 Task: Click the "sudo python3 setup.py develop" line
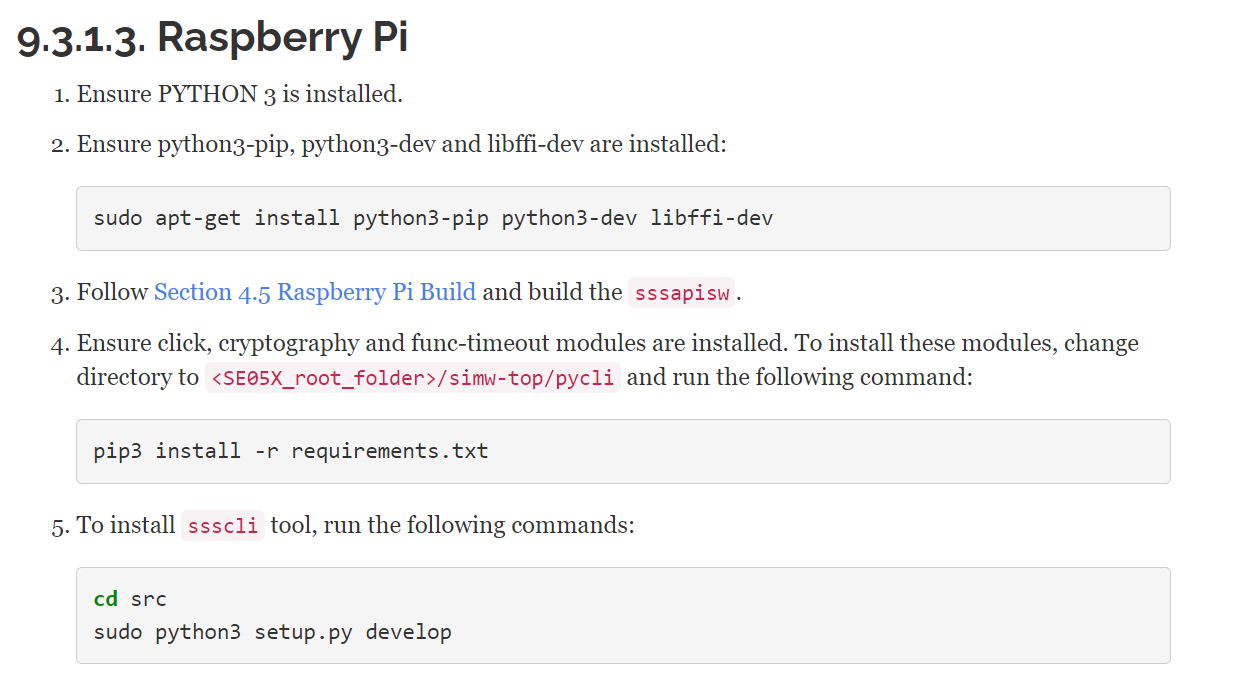pyautogui.click(x=272, y=632)
